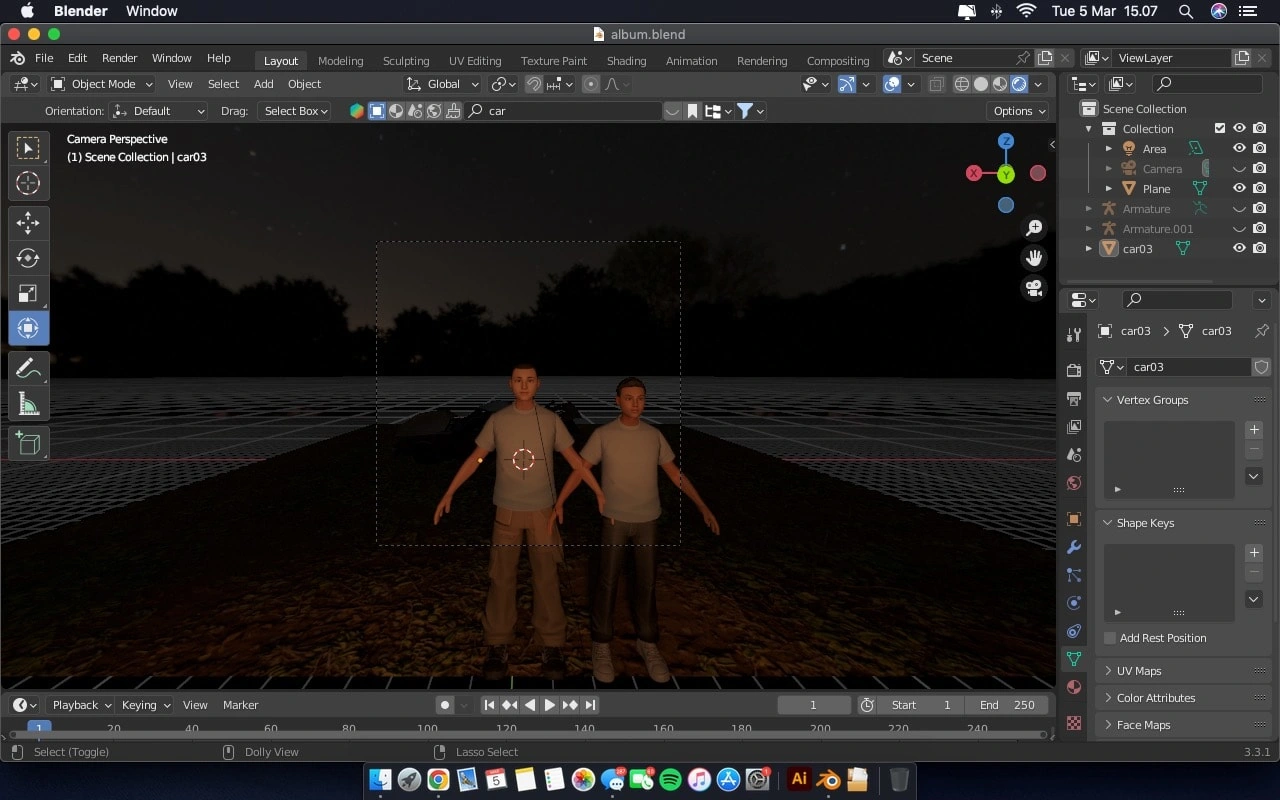1280x800 pixels.
Task: Toggle auto keying record button
Action: tap(445, 705)
